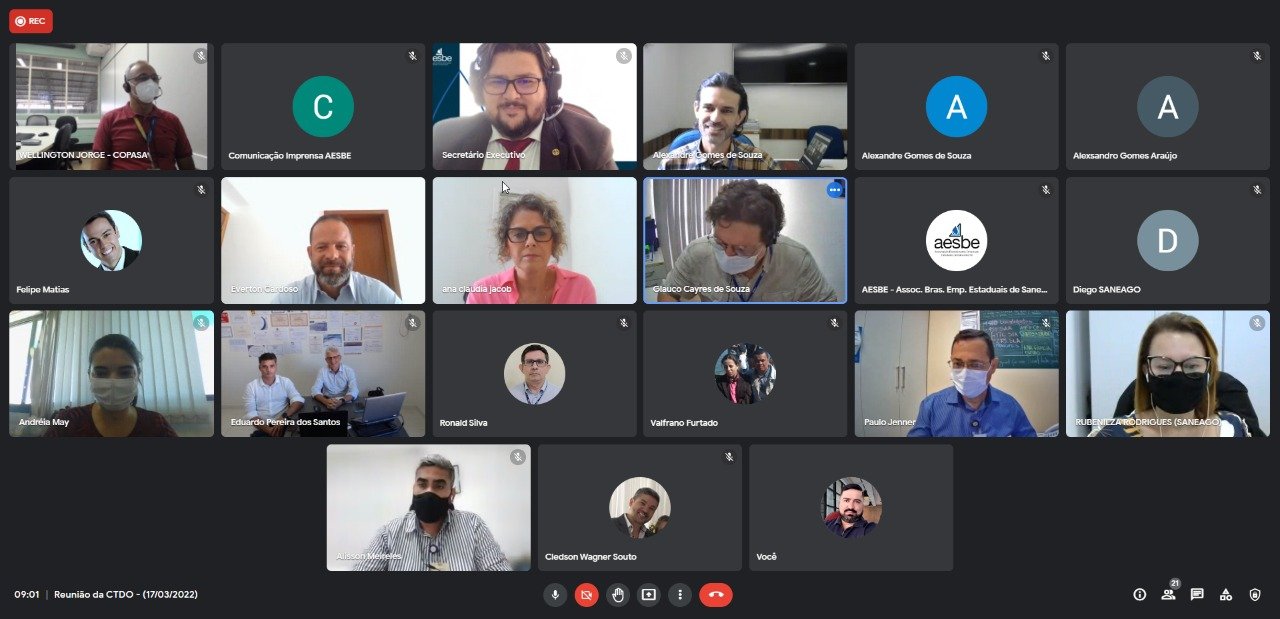The width and height of the screenshot is (1280, 619).
Task: Open chat with everyone icon
Action: (x=1197, y=595)
